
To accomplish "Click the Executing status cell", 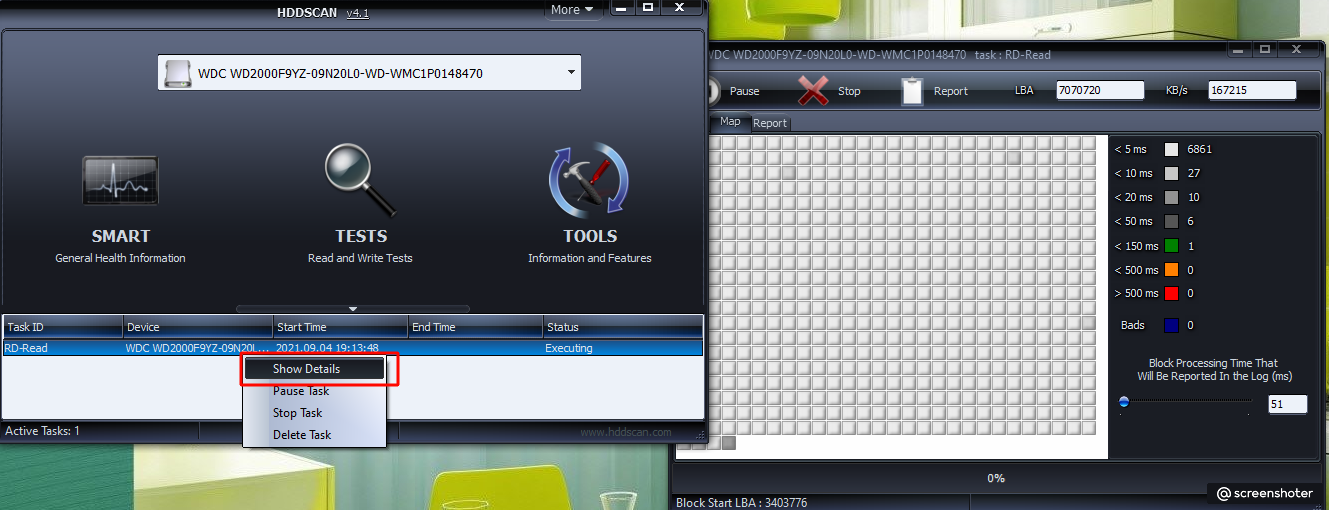I will [x=569, y=348].
